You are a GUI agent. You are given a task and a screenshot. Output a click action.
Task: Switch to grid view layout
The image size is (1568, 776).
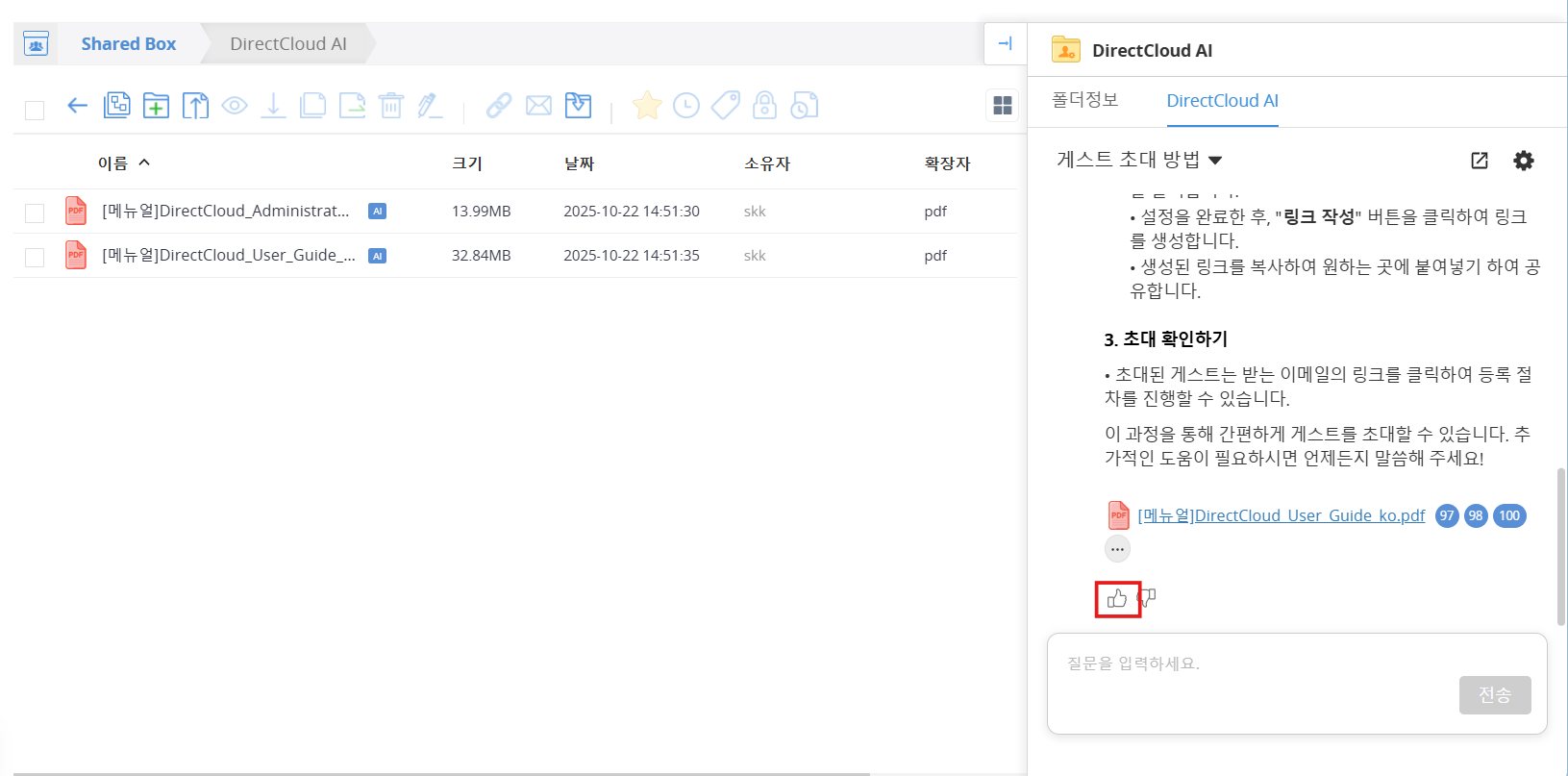[x=1002, y=106]
